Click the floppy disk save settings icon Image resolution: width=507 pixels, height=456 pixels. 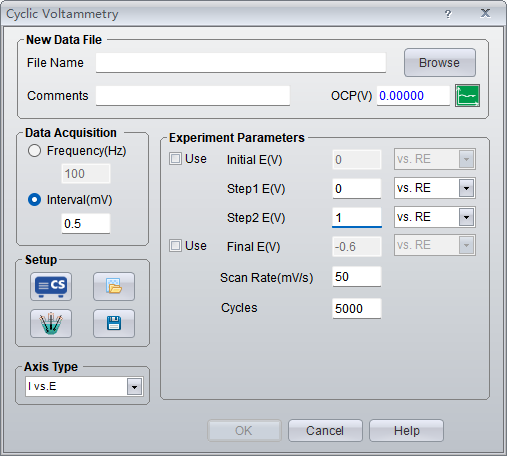114,323
